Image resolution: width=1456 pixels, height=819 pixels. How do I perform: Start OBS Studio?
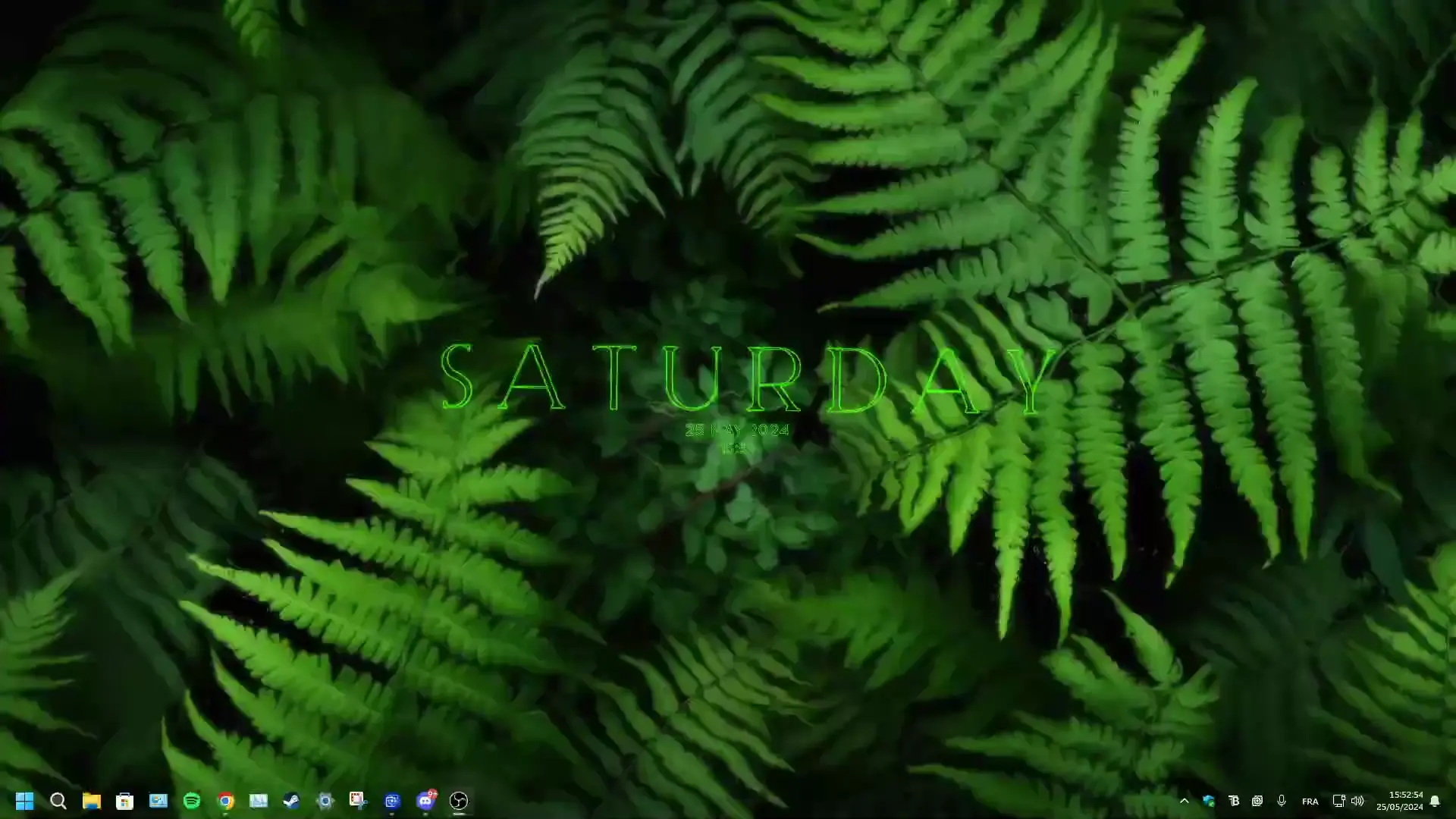[458, 800]
